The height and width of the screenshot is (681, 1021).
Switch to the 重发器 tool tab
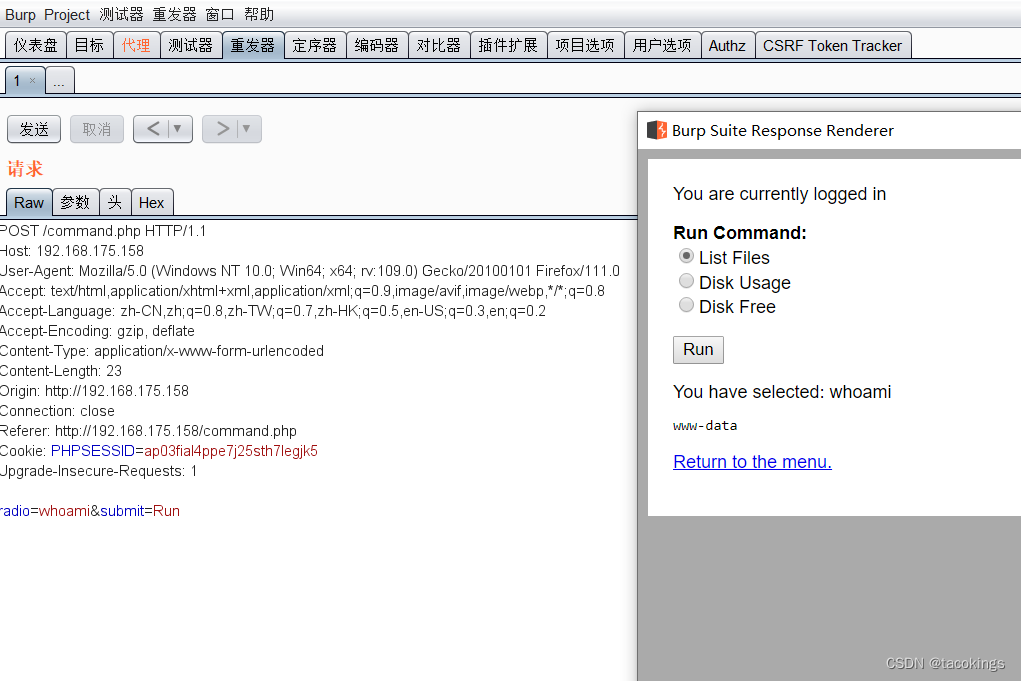point(253,46)
